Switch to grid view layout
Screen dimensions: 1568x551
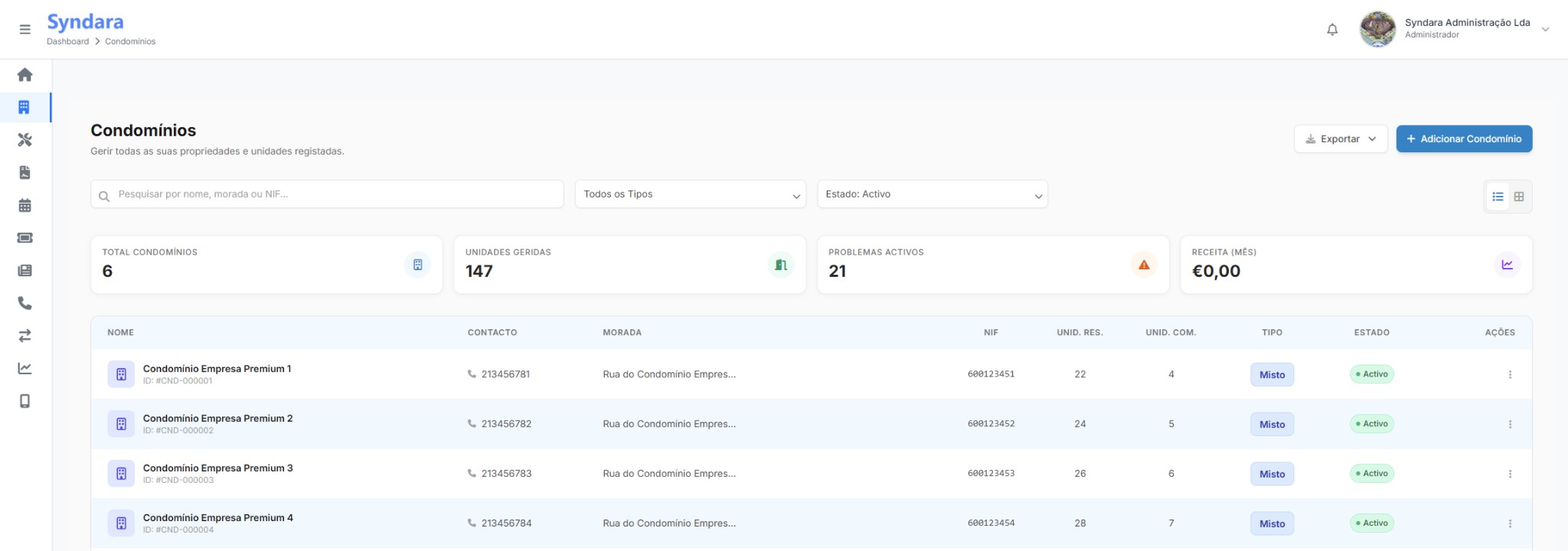pyautogui.click(x=1519, y=197)
